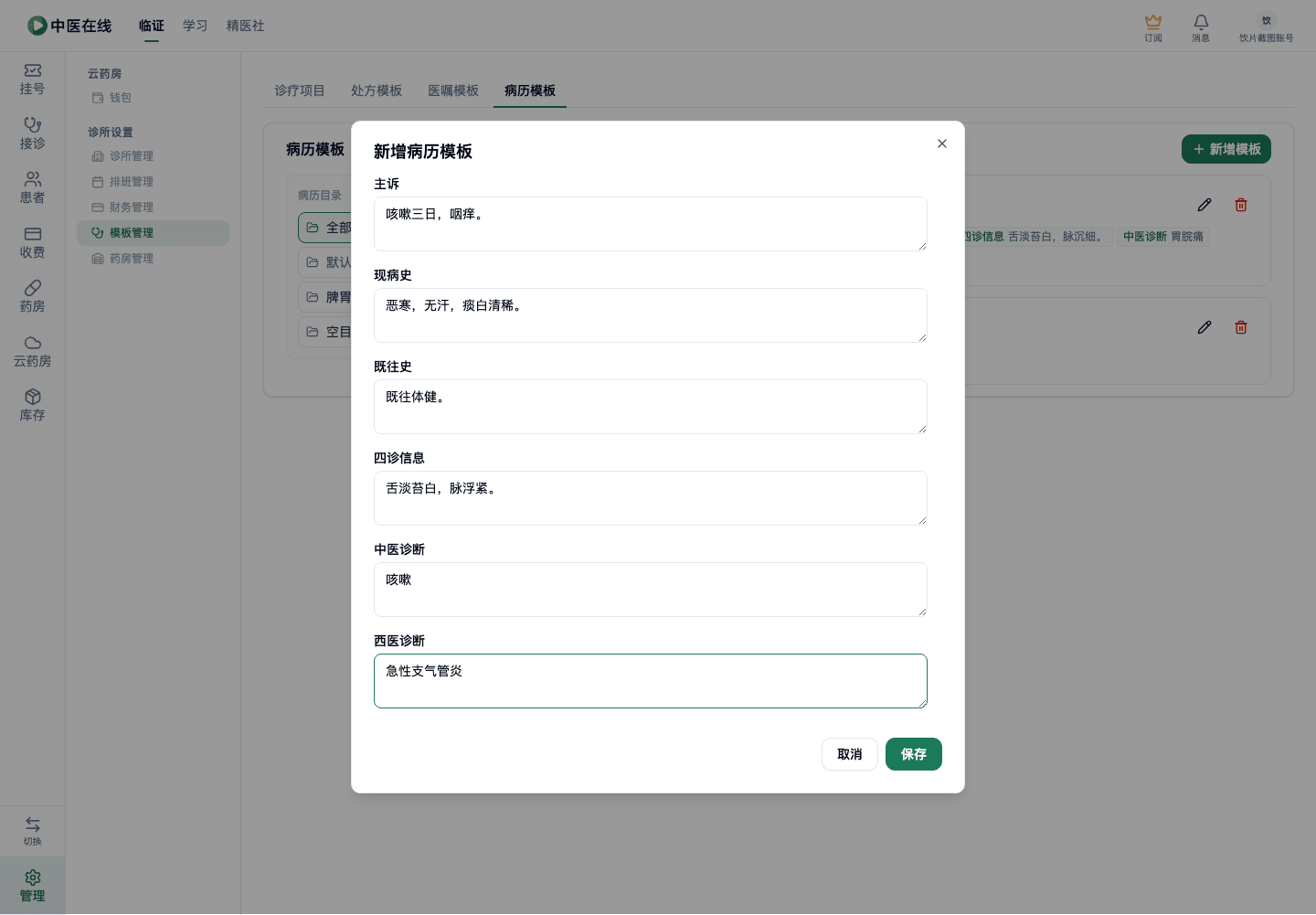Click the 中医诊断 胃脘痛 tag
1316x915 pixels.
[1163, 237]
